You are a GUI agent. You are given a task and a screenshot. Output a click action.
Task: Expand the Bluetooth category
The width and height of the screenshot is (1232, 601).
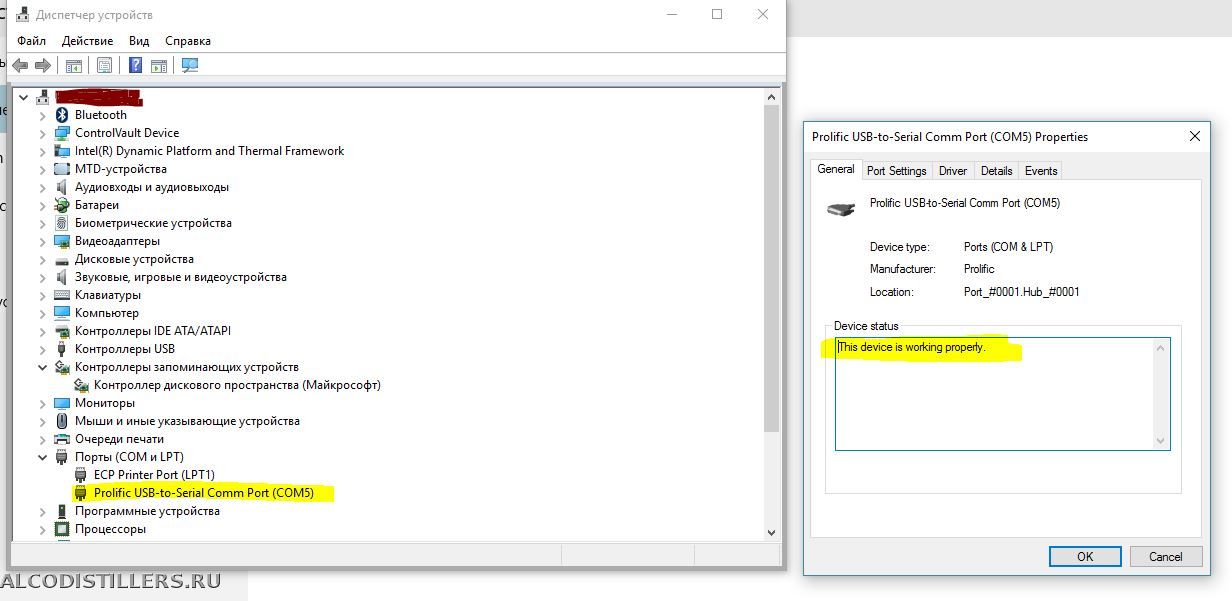pos(42,115)
